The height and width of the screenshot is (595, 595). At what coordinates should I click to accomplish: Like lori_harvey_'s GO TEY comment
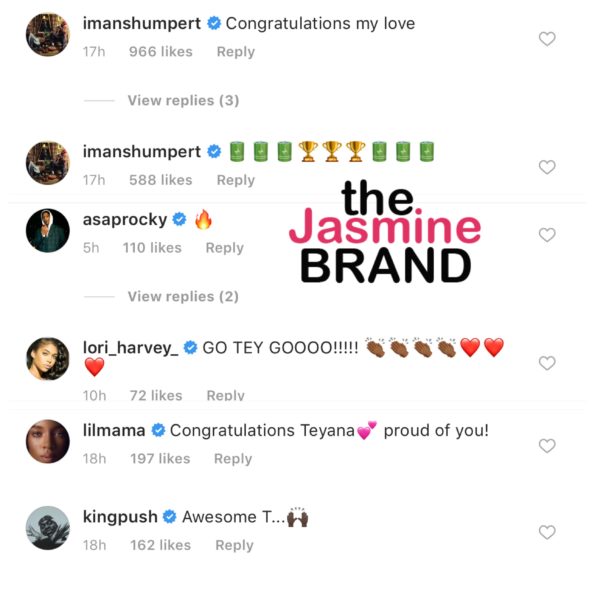(547, 363)
